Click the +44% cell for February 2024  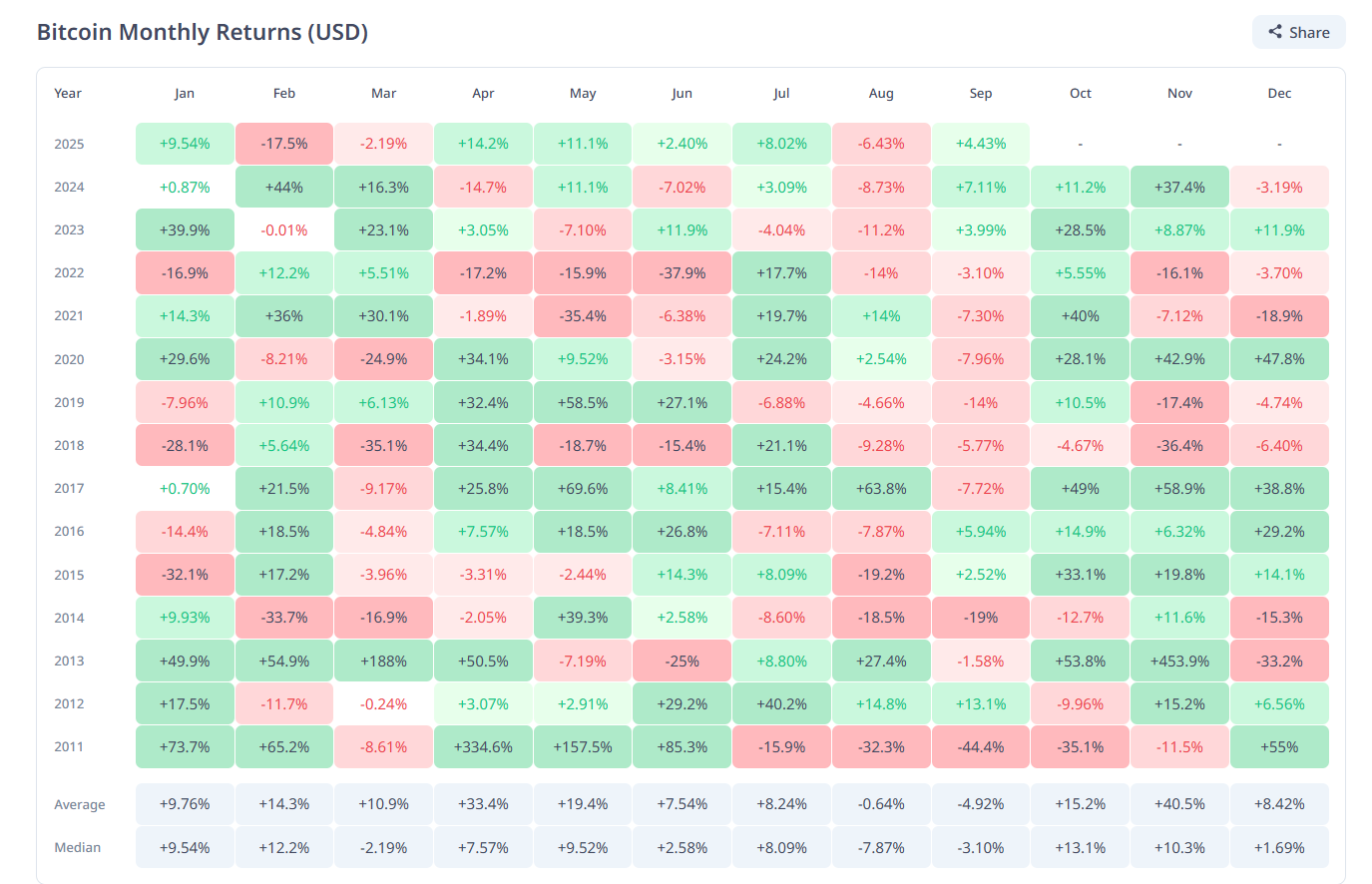(283, 187)
